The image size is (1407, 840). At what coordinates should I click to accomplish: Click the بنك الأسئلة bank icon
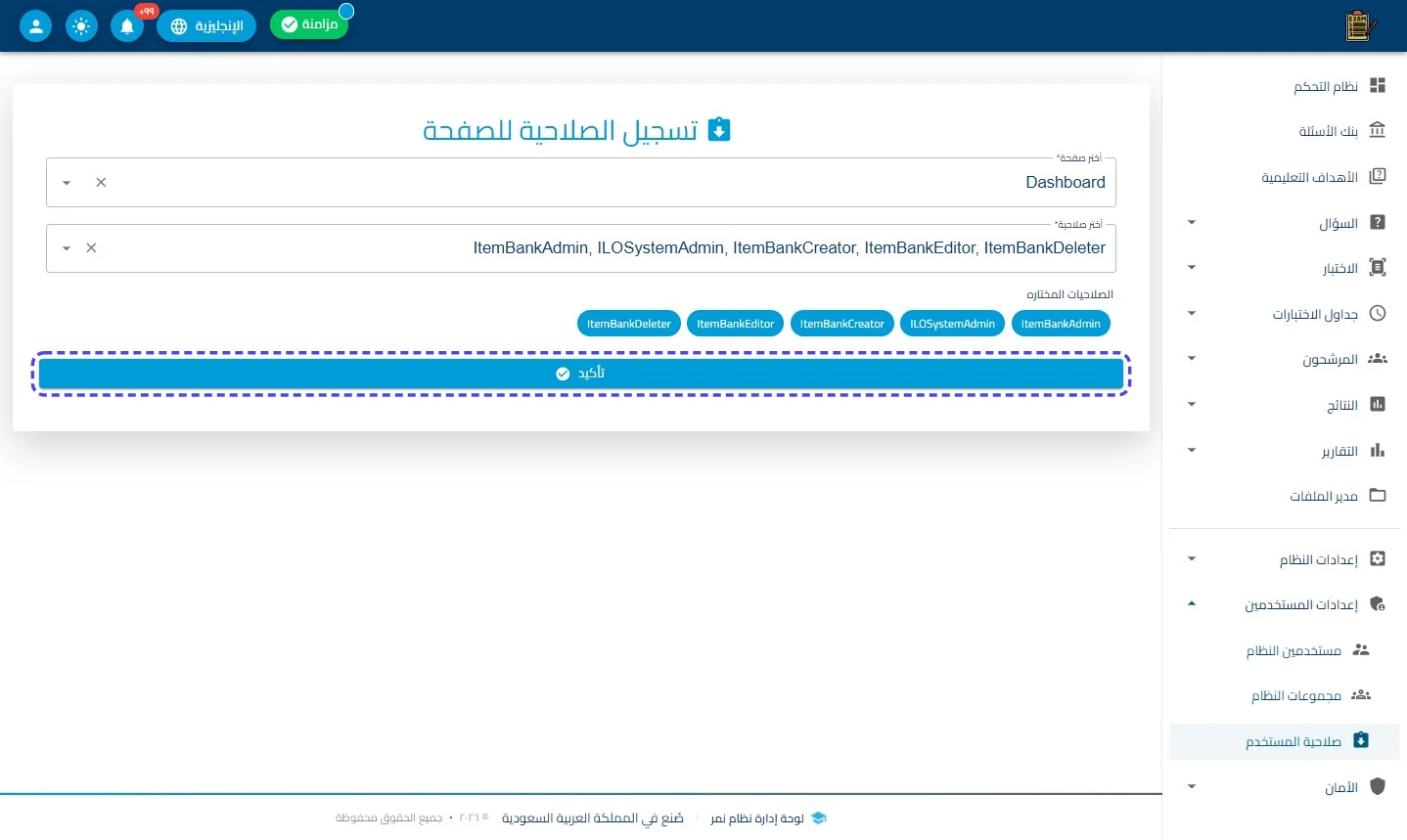coord(1378,131)
